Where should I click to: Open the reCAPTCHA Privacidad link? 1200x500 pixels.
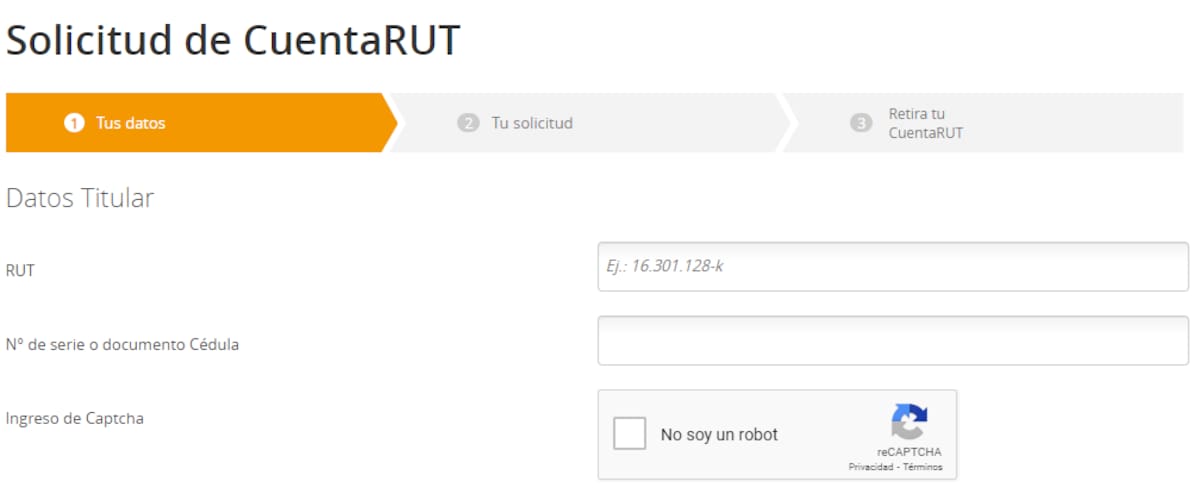tap(870, 467)
